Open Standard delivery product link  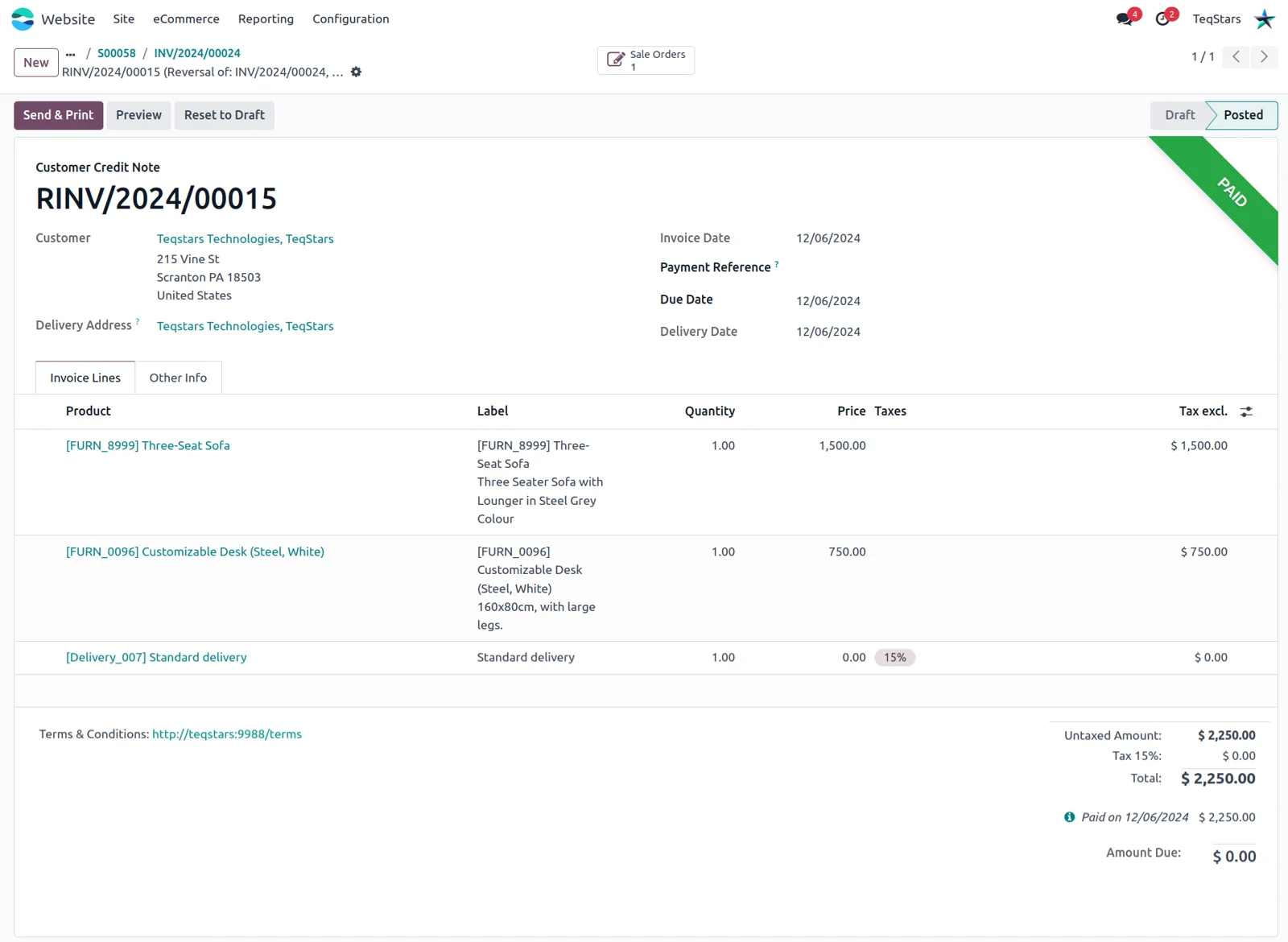(x=156, y=657)
